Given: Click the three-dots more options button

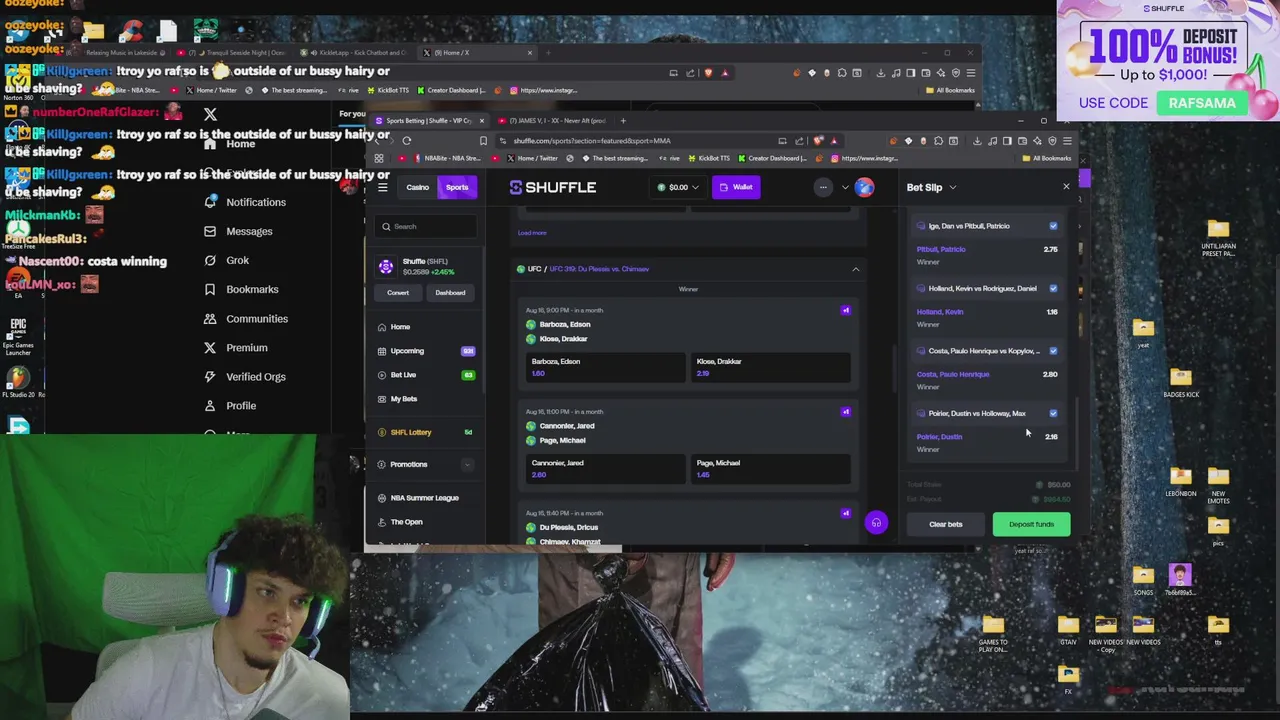Looking at the screenshot, I should pyautogui.click(x=823, y=187).
